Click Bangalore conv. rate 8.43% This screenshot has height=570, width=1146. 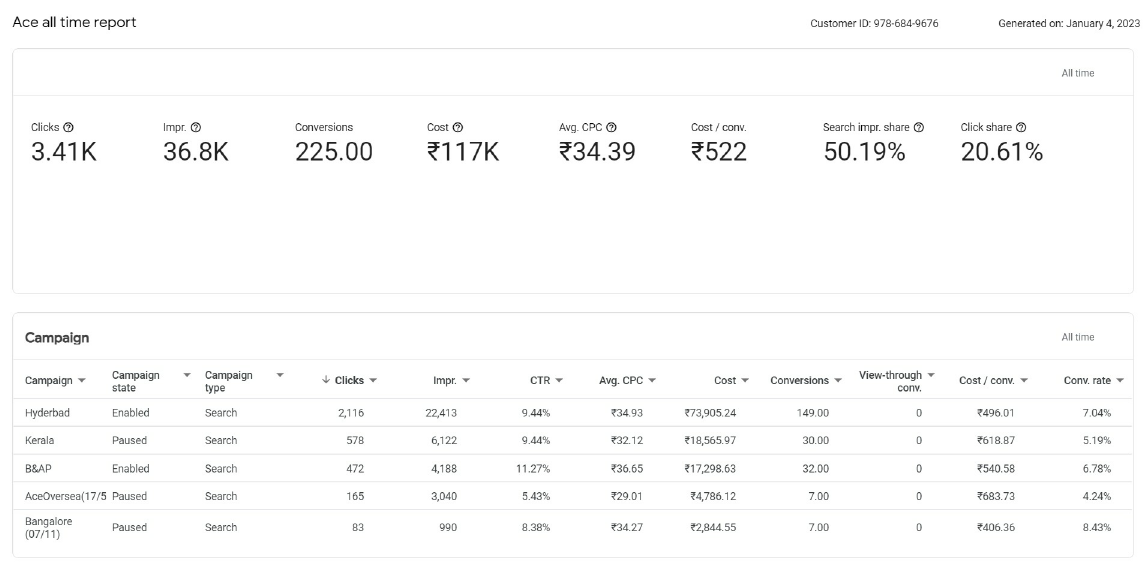click(1097, 528)
